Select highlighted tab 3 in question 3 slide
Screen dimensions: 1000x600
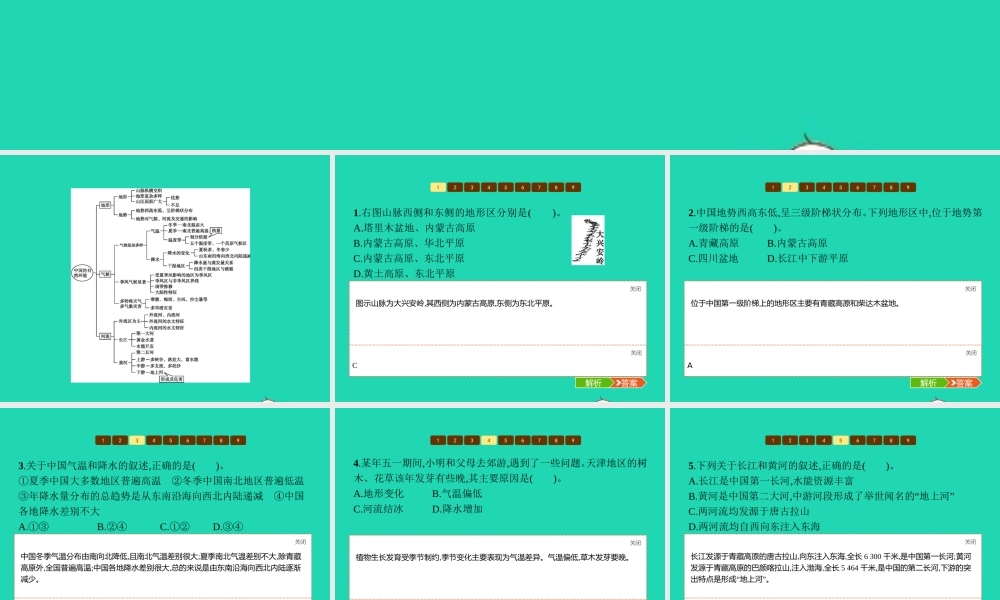136,441
